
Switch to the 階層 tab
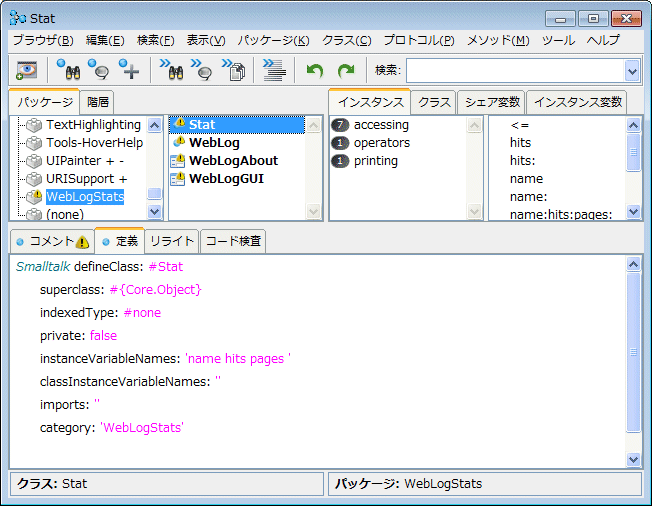click(x=98, y=102)
